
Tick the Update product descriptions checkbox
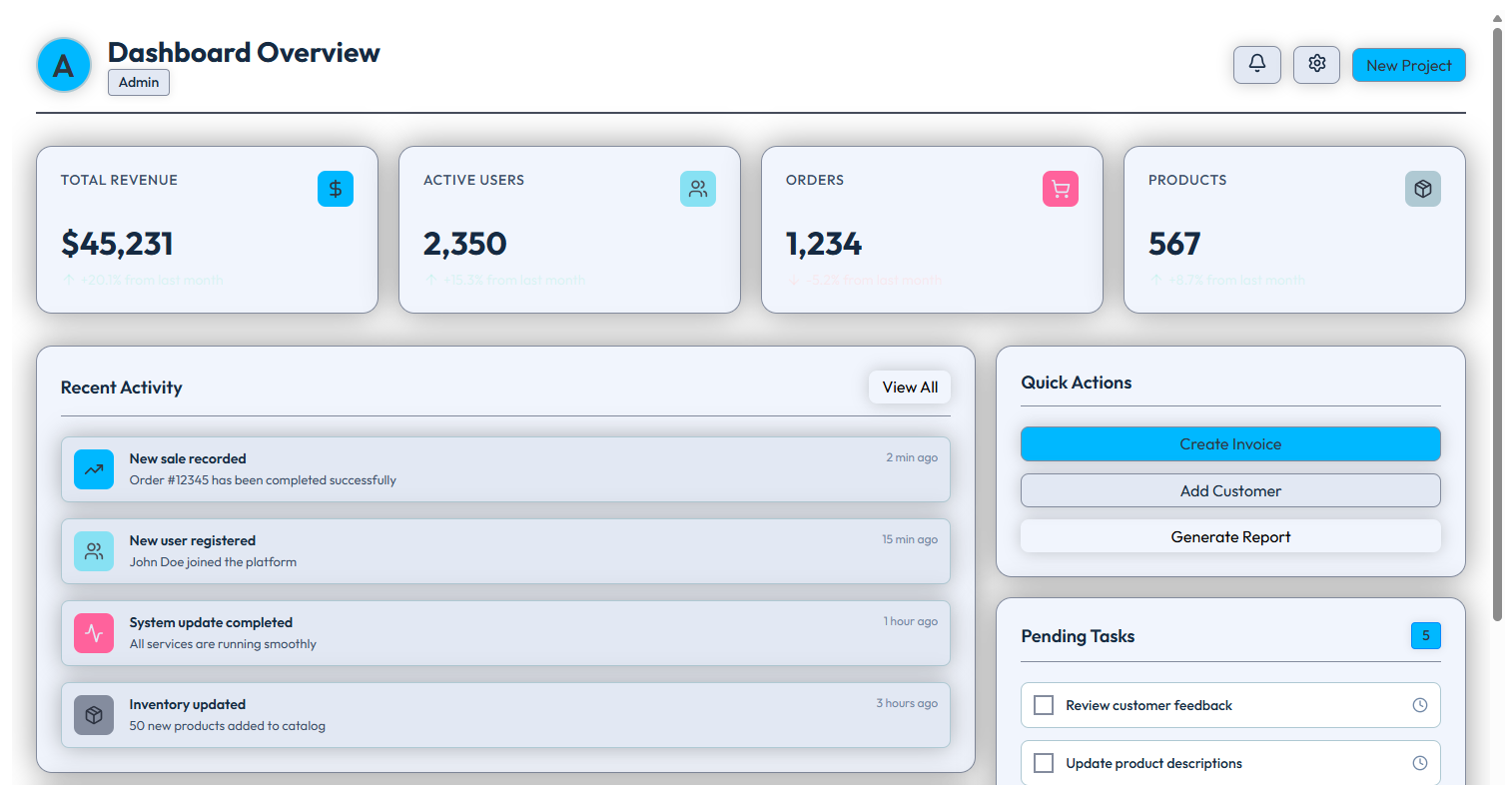(x=1044, y=763)
